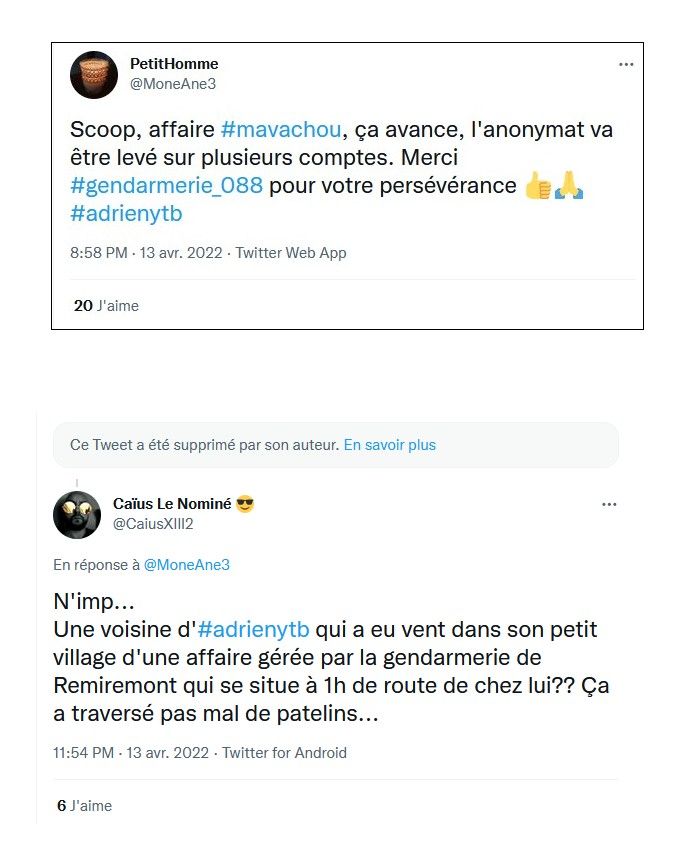Open Caïus Le Nominé's profile avatar

[77, 515]
